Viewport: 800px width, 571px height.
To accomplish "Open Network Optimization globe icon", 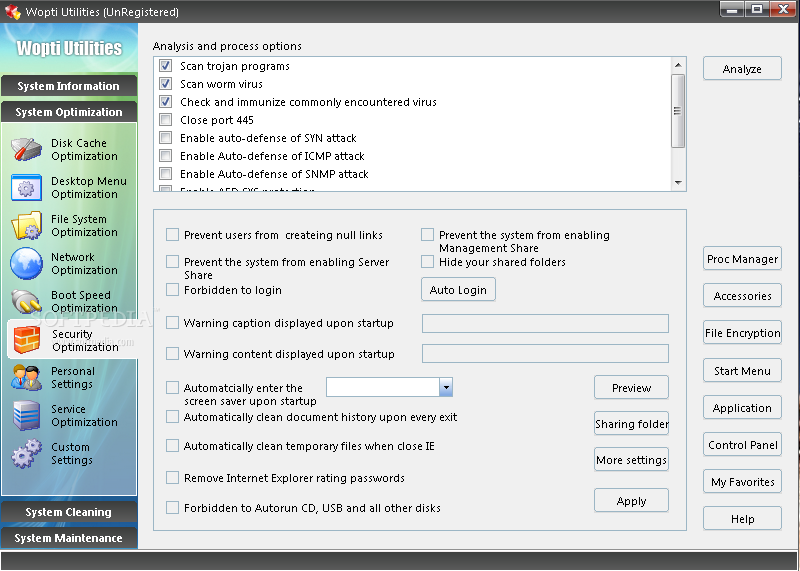I will pyautogui.click(x=27, y=263).
